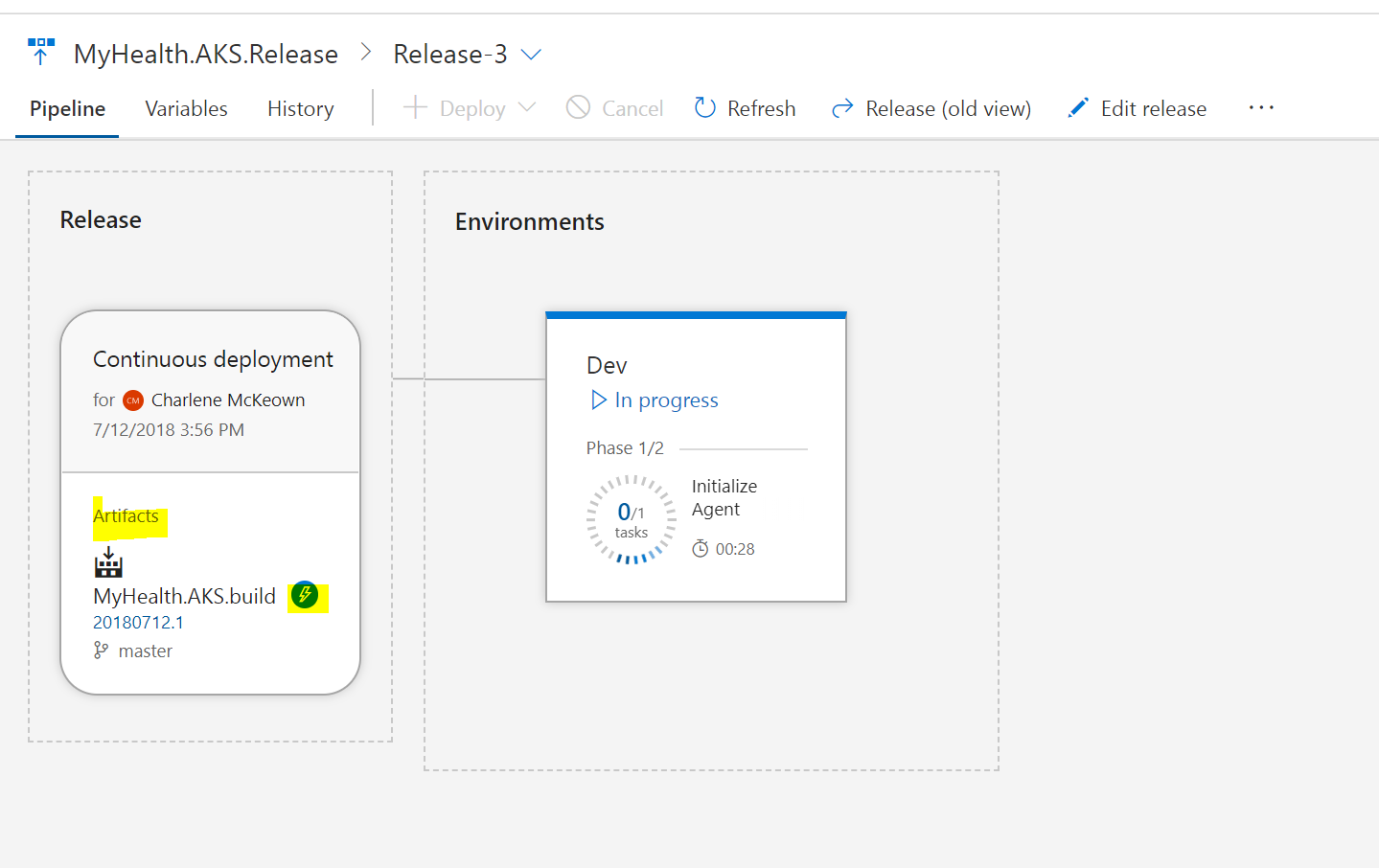Click the build artifact factory icon
Viewport: 1379px width, 868px height.
pos(108,561)
